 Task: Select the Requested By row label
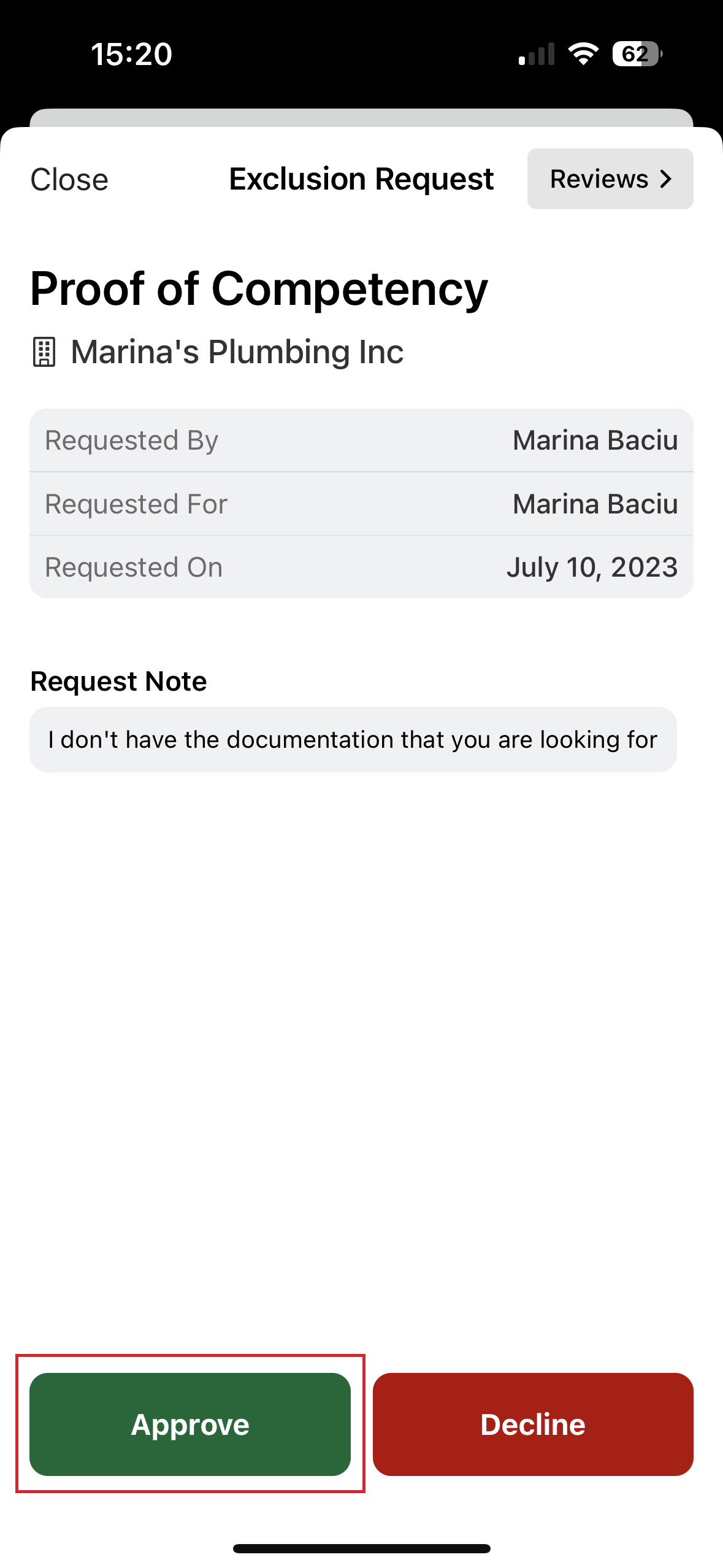[x=131, y=440]
